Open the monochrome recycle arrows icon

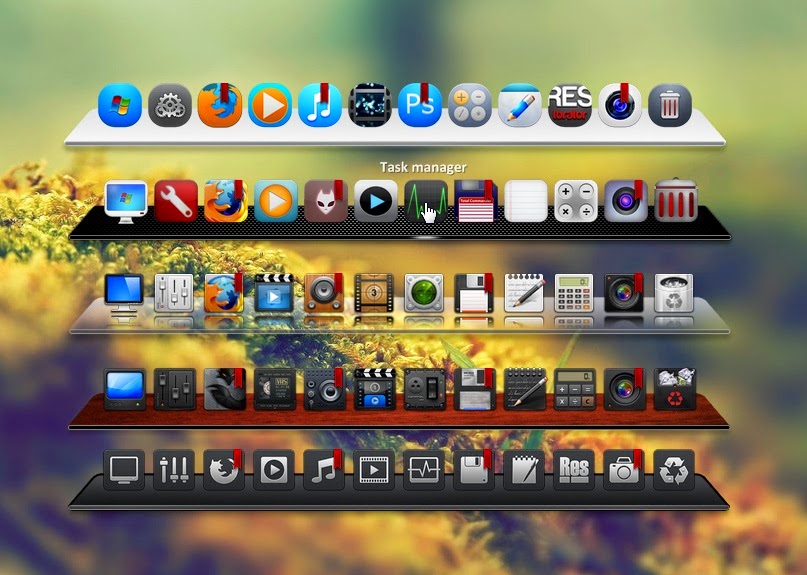pos(674,469)
